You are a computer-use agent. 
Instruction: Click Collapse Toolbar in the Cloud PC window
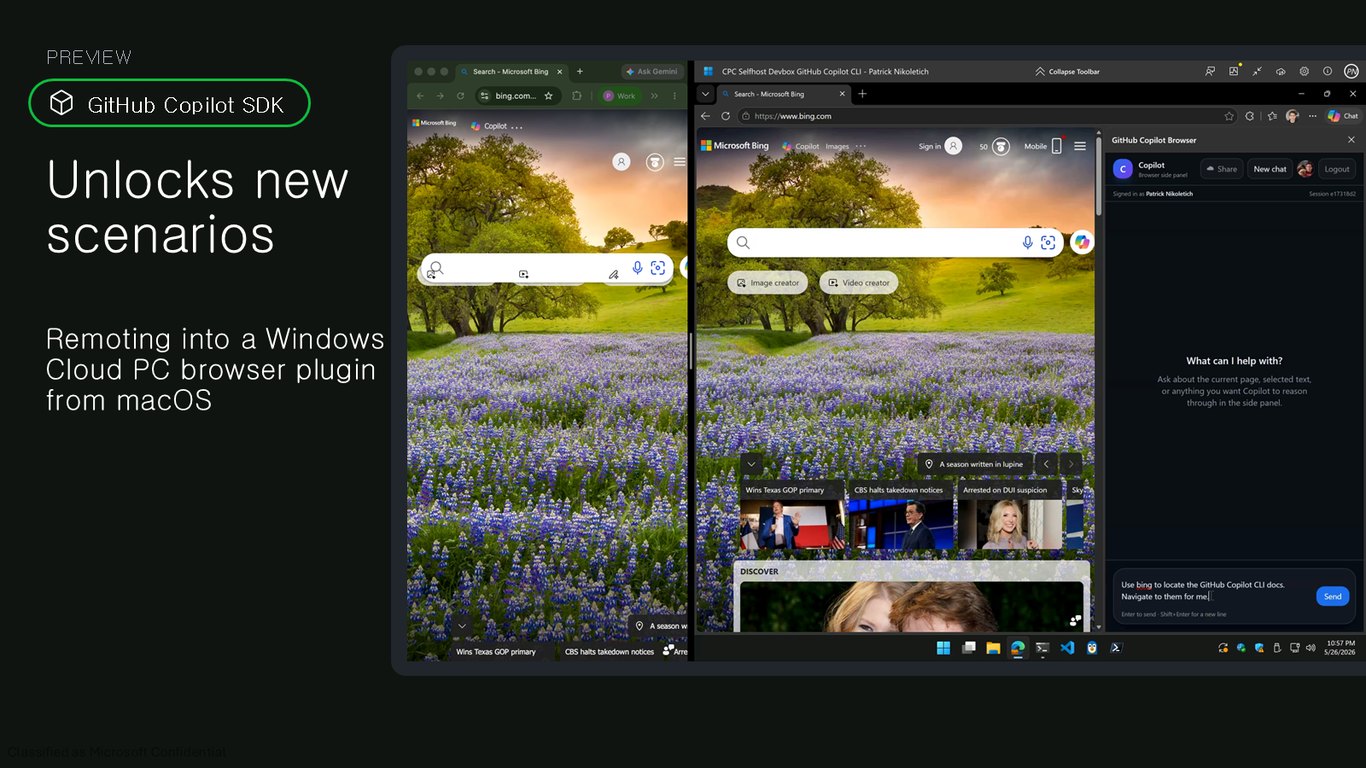1067,72
